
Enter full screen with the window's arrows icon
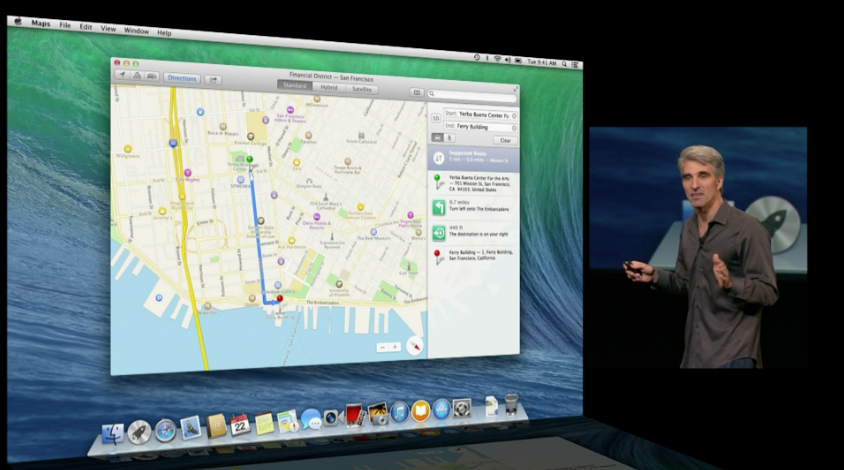point(515,89)
